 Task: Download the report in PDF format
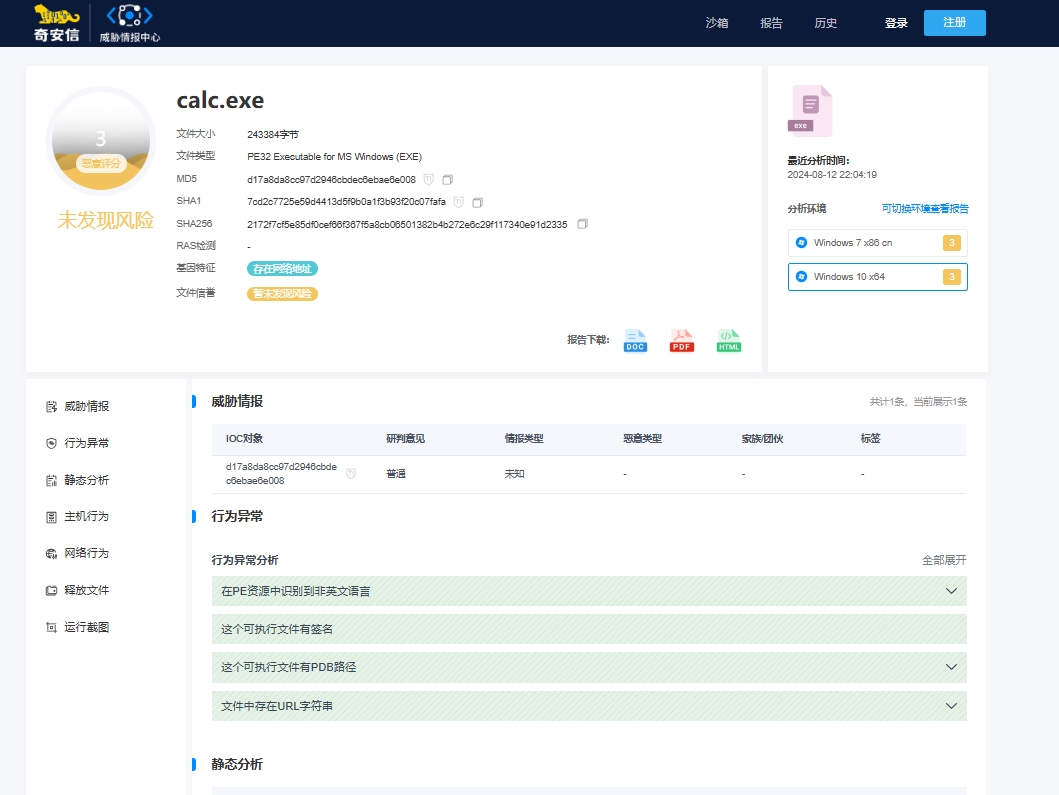point(681,340)
